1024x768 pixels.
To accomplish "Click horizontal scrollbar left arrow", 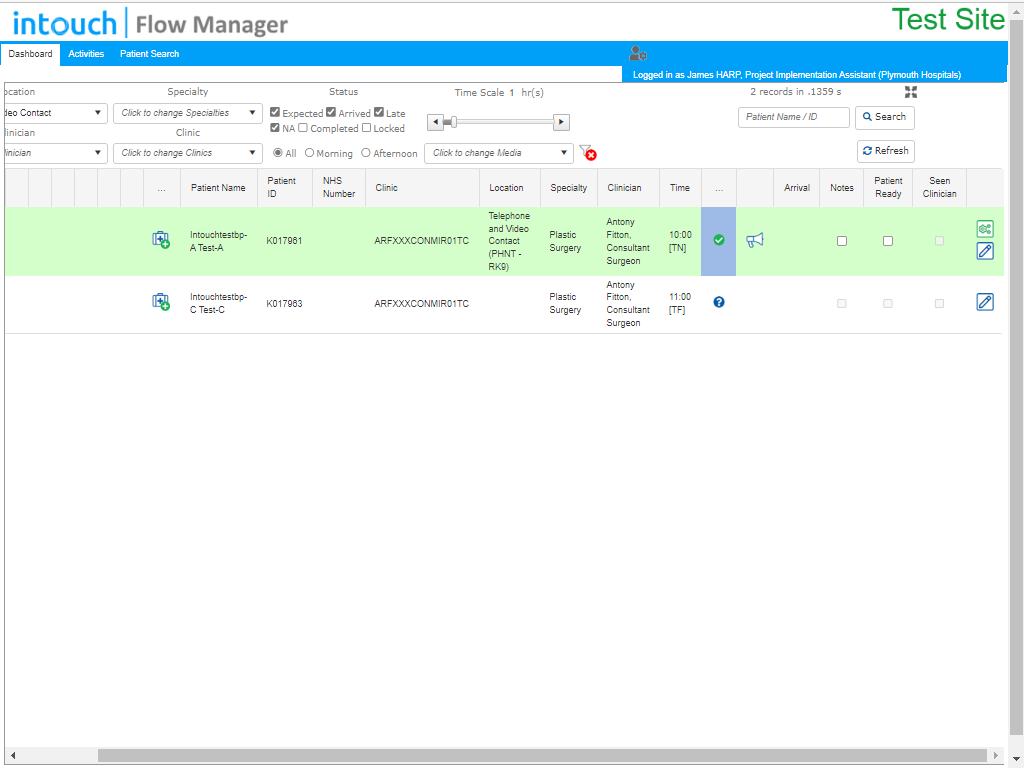I will [x=12, y=756].
